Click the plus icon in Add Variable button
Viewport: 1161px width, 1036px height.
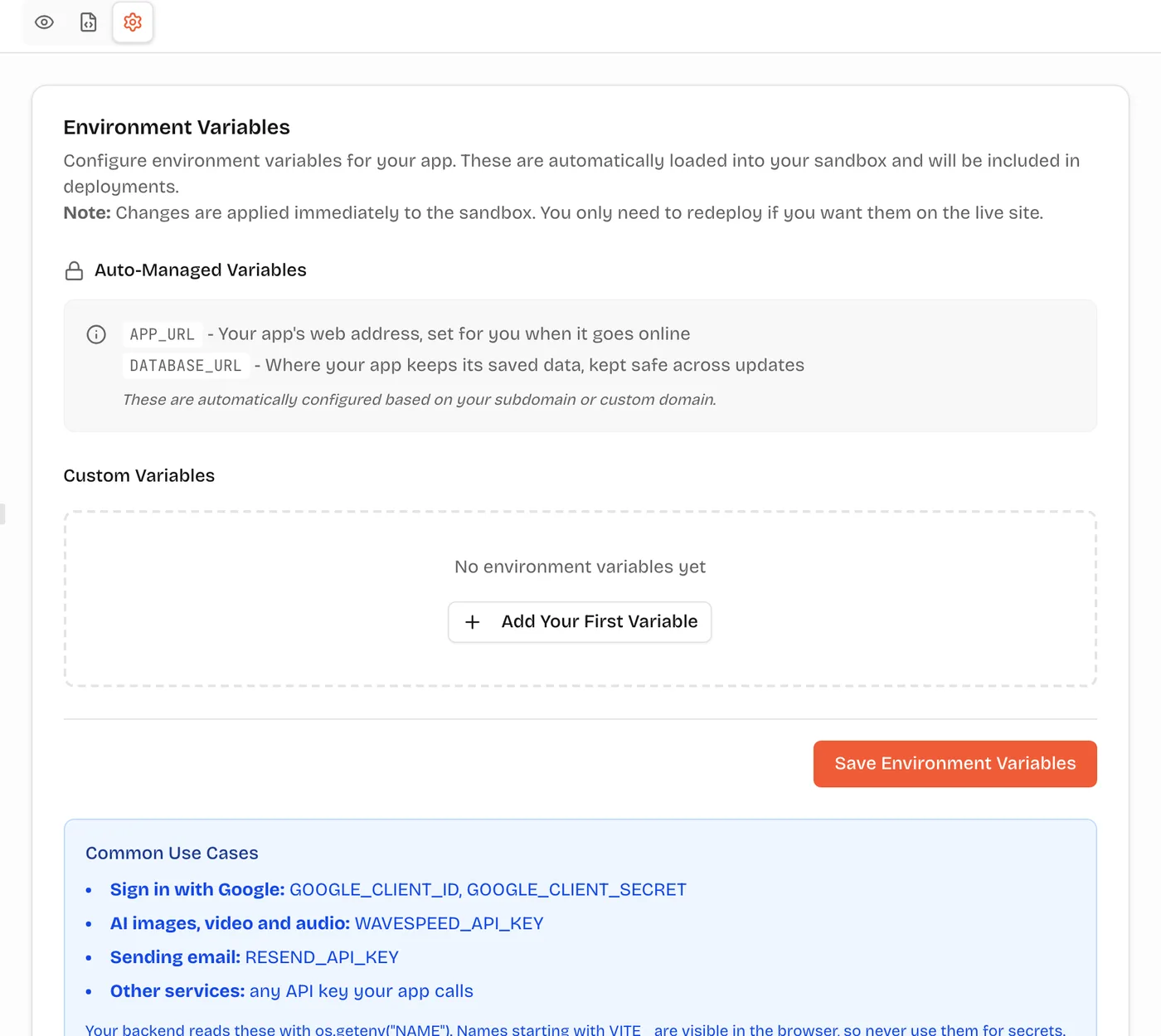(473, 622)
